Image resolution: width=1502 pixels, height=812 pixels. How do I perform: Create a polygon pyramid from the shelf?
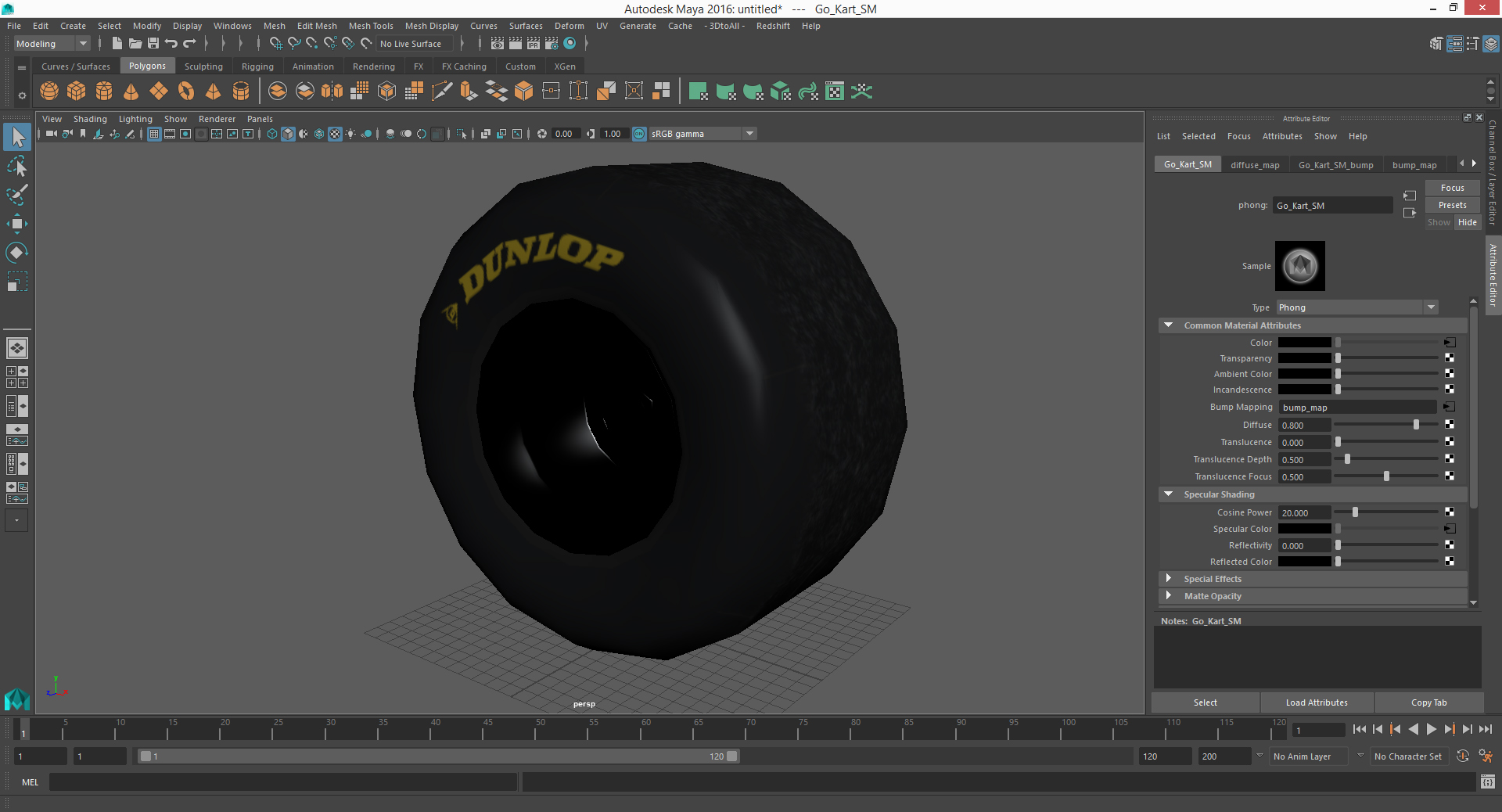click(x=213, y=92)
